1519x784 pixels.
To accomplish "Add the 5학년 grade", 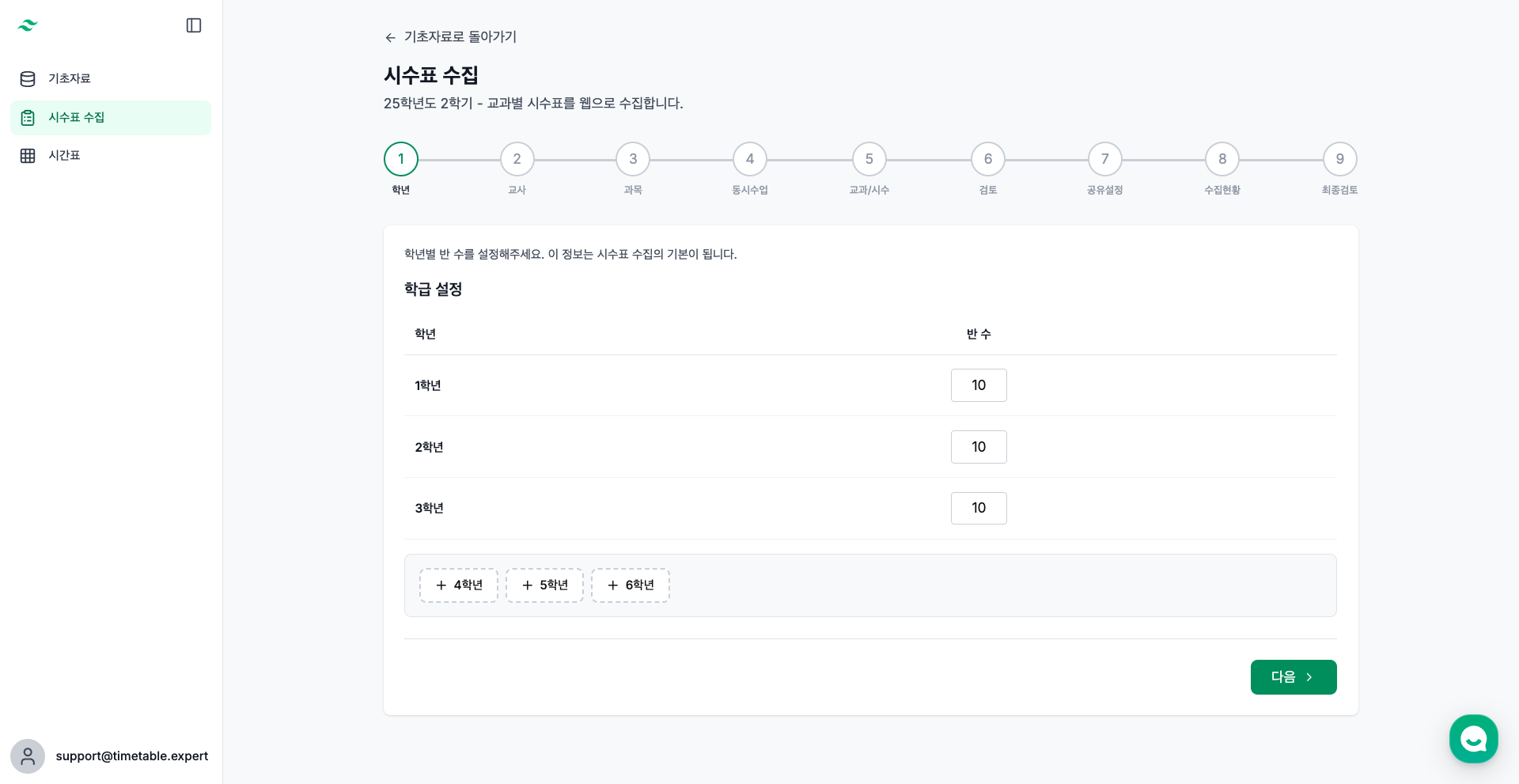I will pyautogui.click(x=544, y=585).
